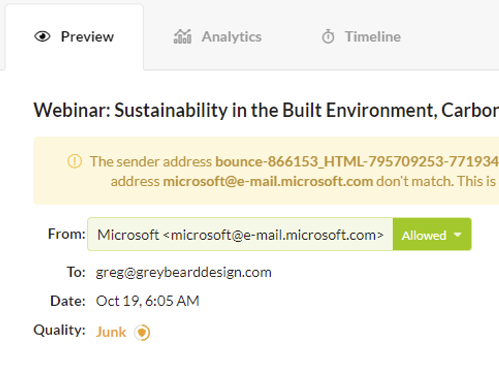Click the To: label
Screen dimensions: 499x368
[x=76, y=272]
